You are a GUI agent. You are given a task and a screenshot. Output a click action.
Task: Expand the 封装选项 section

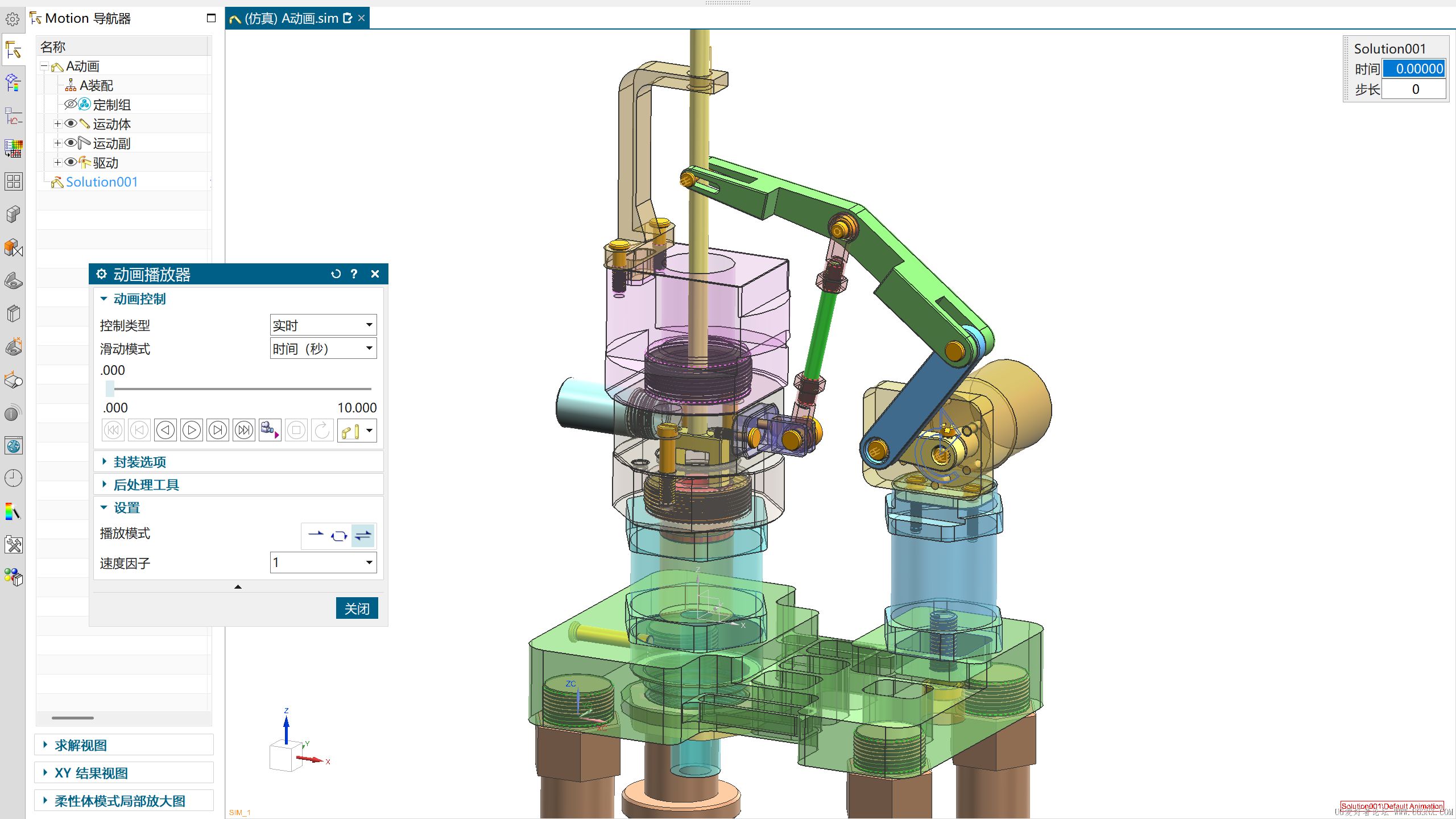[x=139, y=462]
